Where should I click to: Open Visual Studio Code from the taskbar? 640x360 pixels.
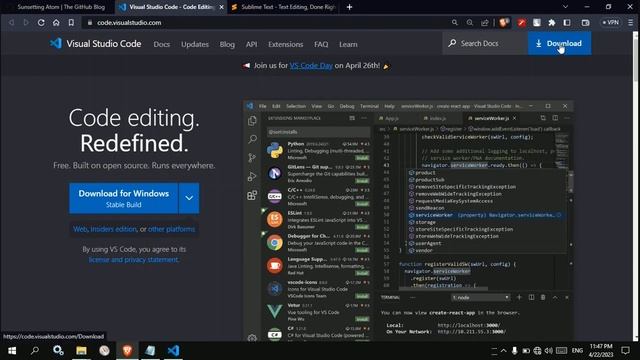[173, 351]
